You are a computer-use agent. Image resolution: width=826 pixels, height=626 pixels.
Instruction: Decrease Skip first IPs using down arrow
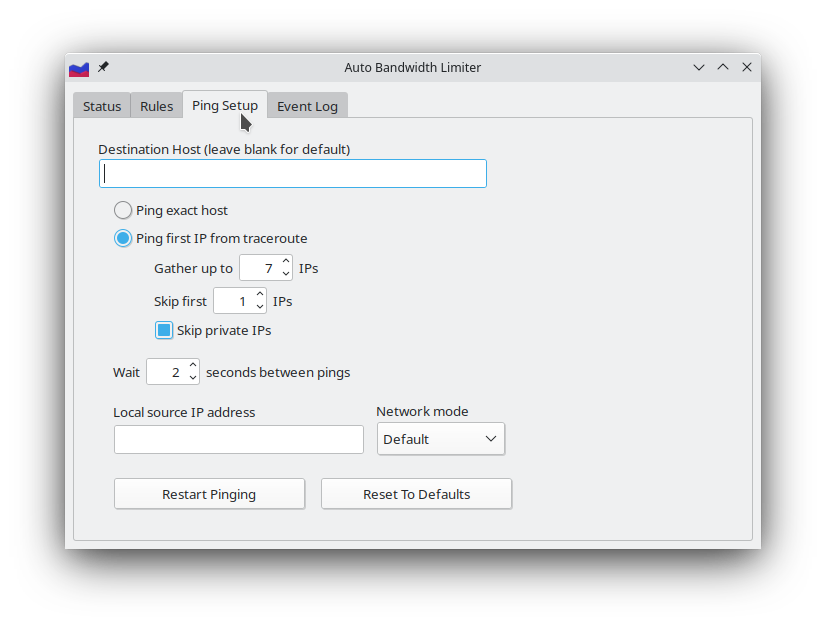(x=259, y=305)
